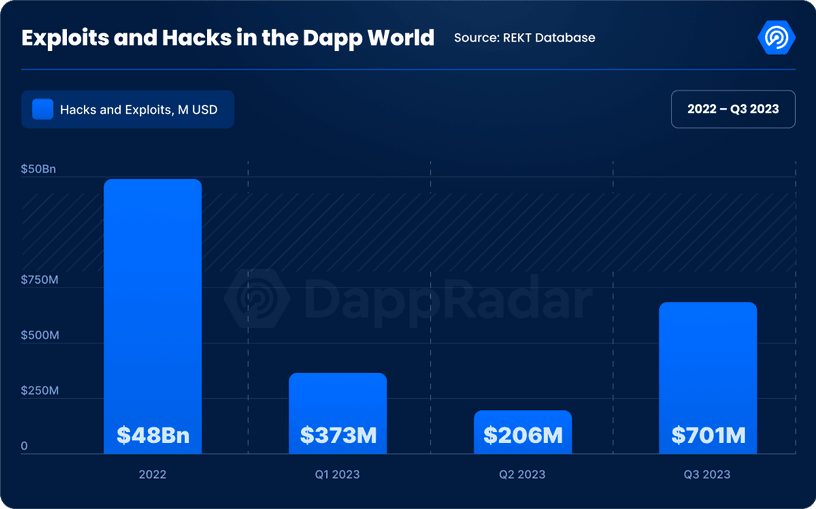
Task: Click the $373M bar for Q1 2023
Action: click(338, 413)
